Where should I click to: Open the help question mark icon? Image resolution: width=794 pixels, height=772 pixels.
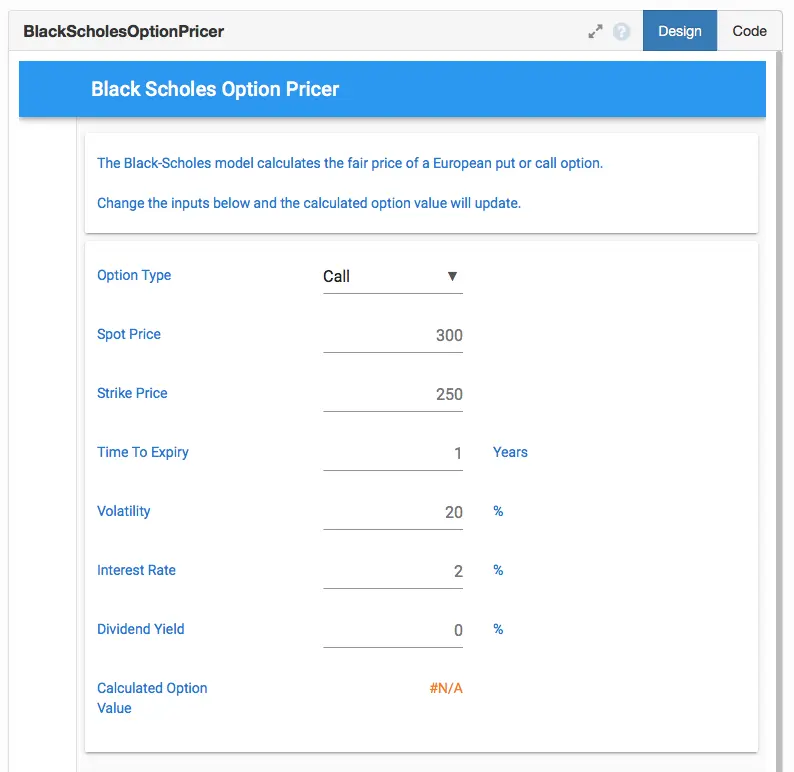coord(621,31)
